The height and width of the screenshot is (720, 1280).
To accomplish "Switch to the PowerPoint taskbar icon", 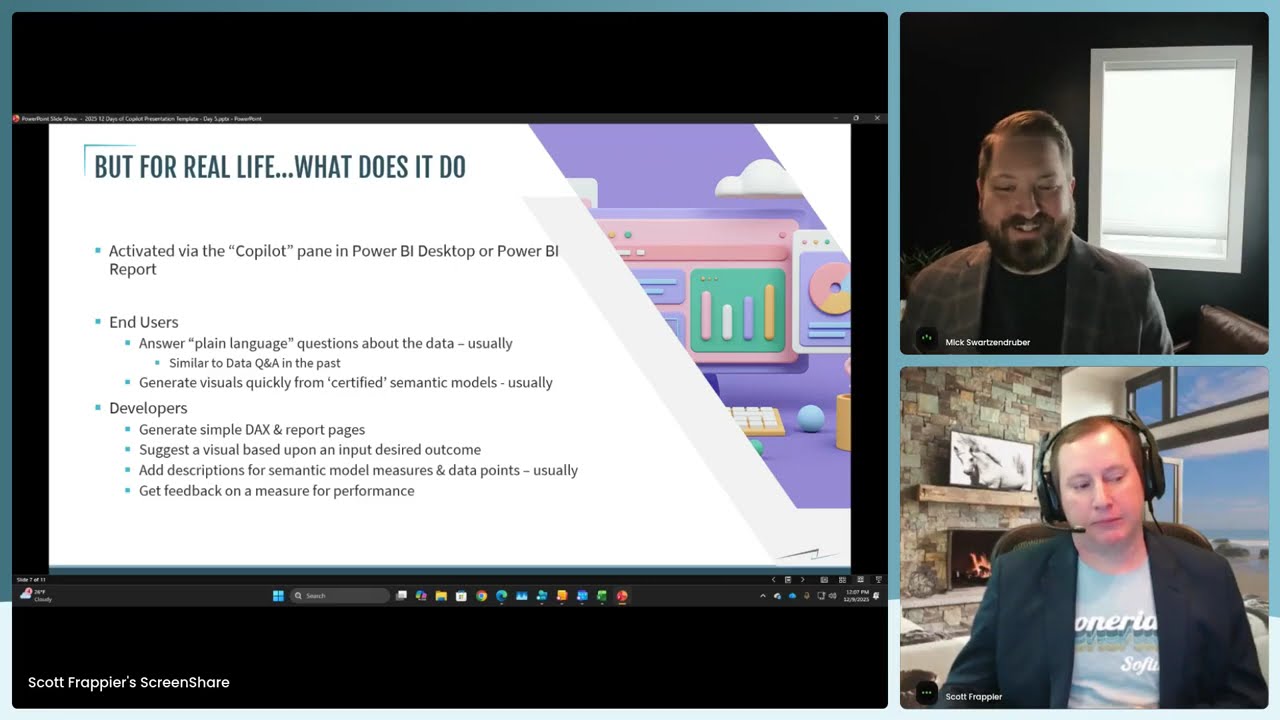I will coord(622,596).
